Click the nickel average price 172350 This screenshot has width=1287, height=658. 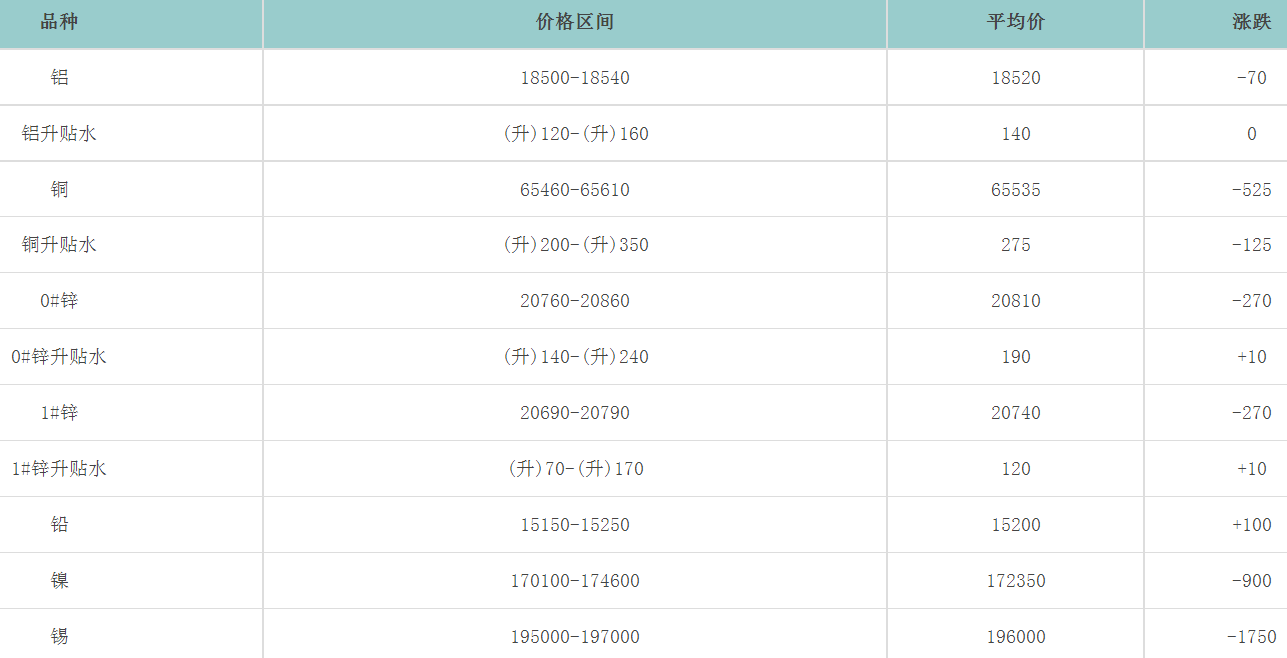(1016, 581)
